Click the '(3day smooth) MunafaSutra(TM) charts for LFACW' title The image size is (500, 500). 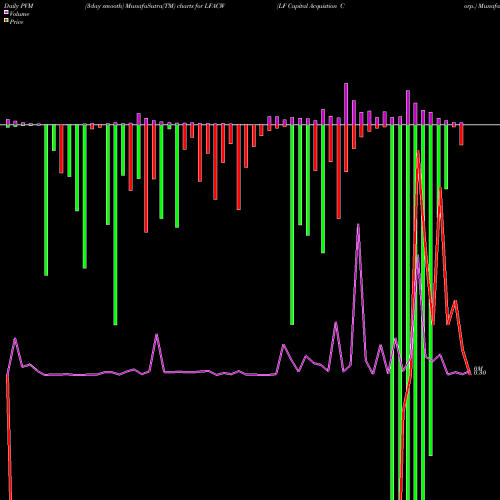point(155,6)
